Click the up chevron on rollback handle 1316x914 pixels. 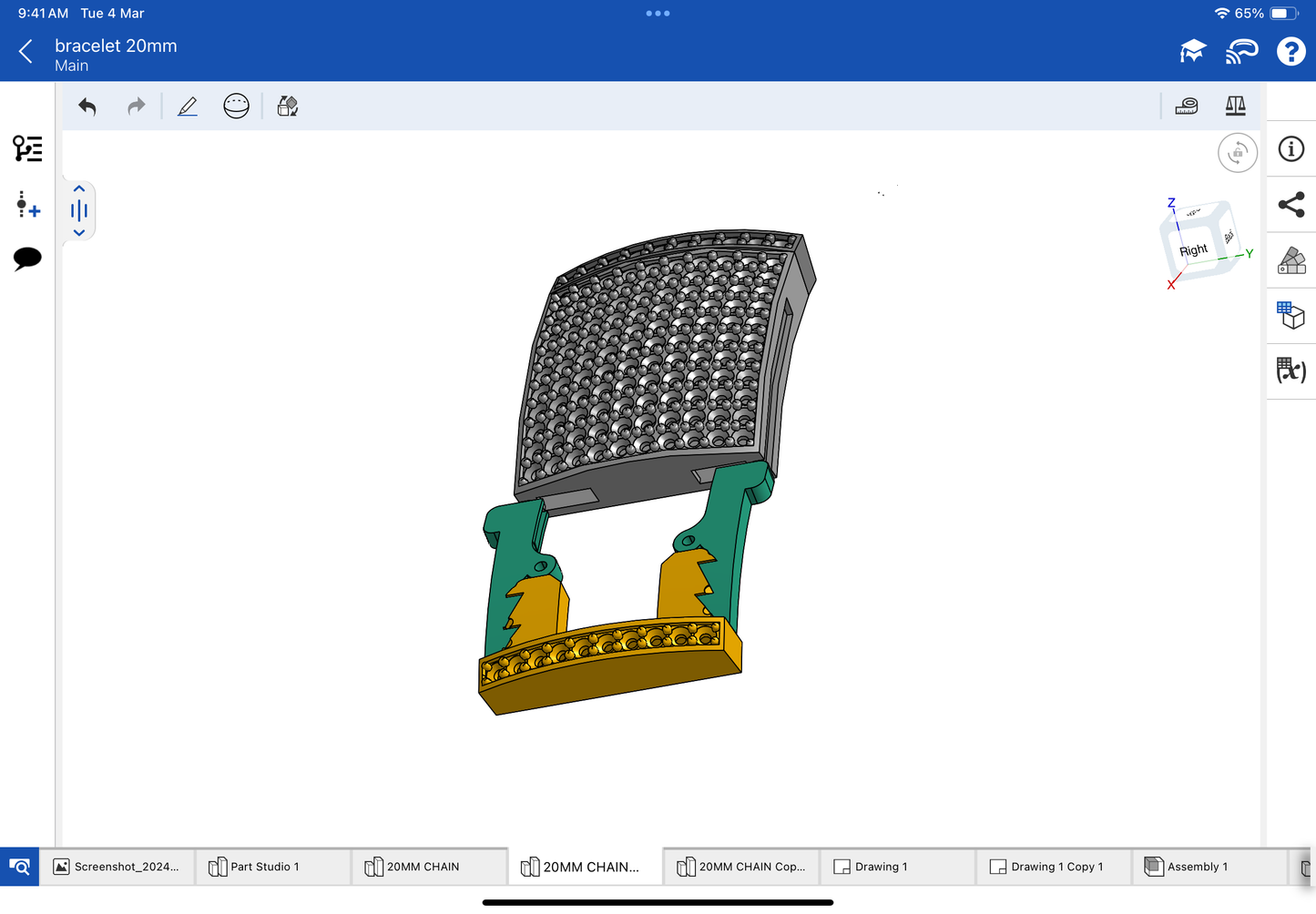coord(79,189)
